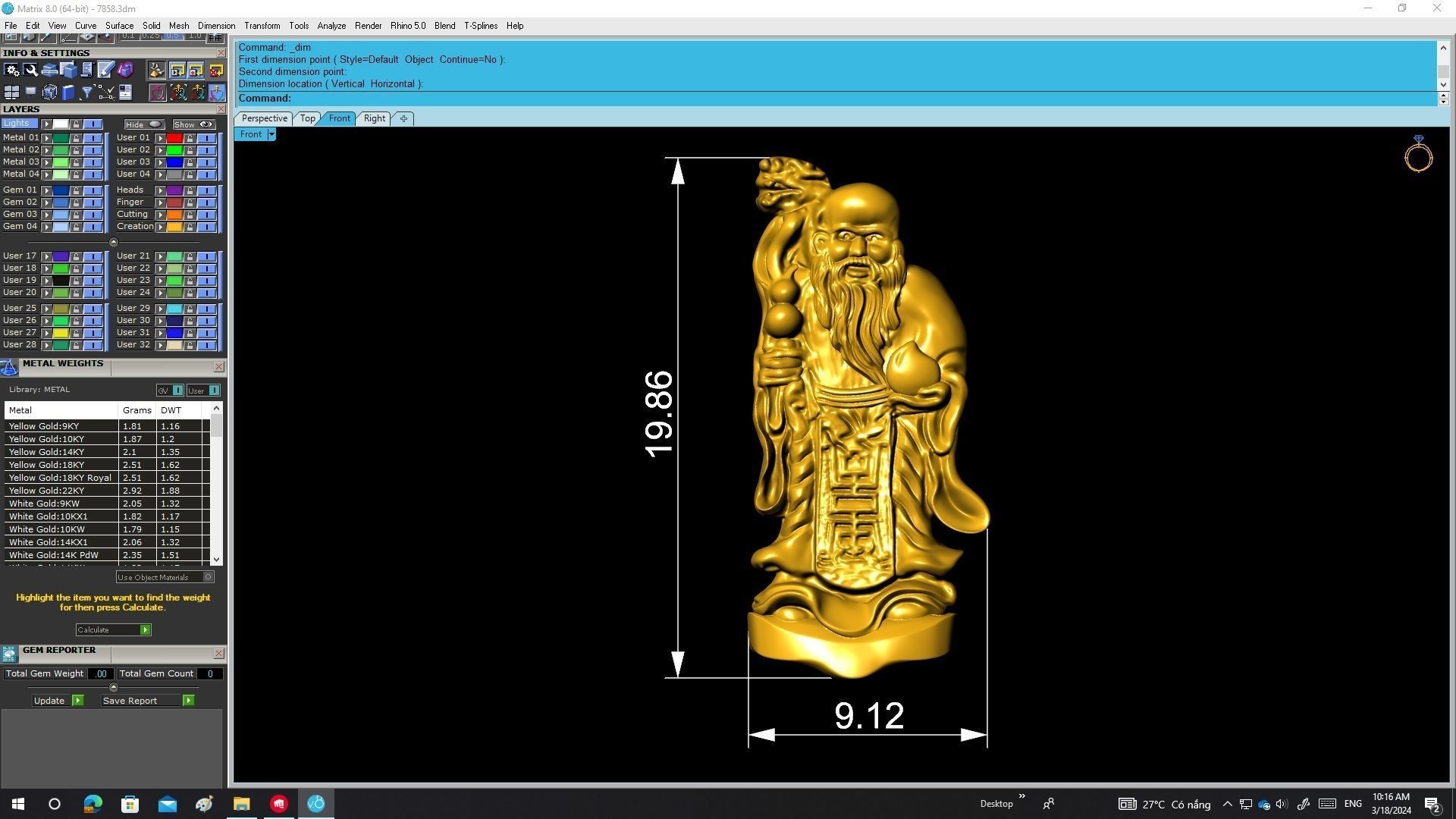Pick the orange Cutting layer color swatch

click(x=174, y=215)
